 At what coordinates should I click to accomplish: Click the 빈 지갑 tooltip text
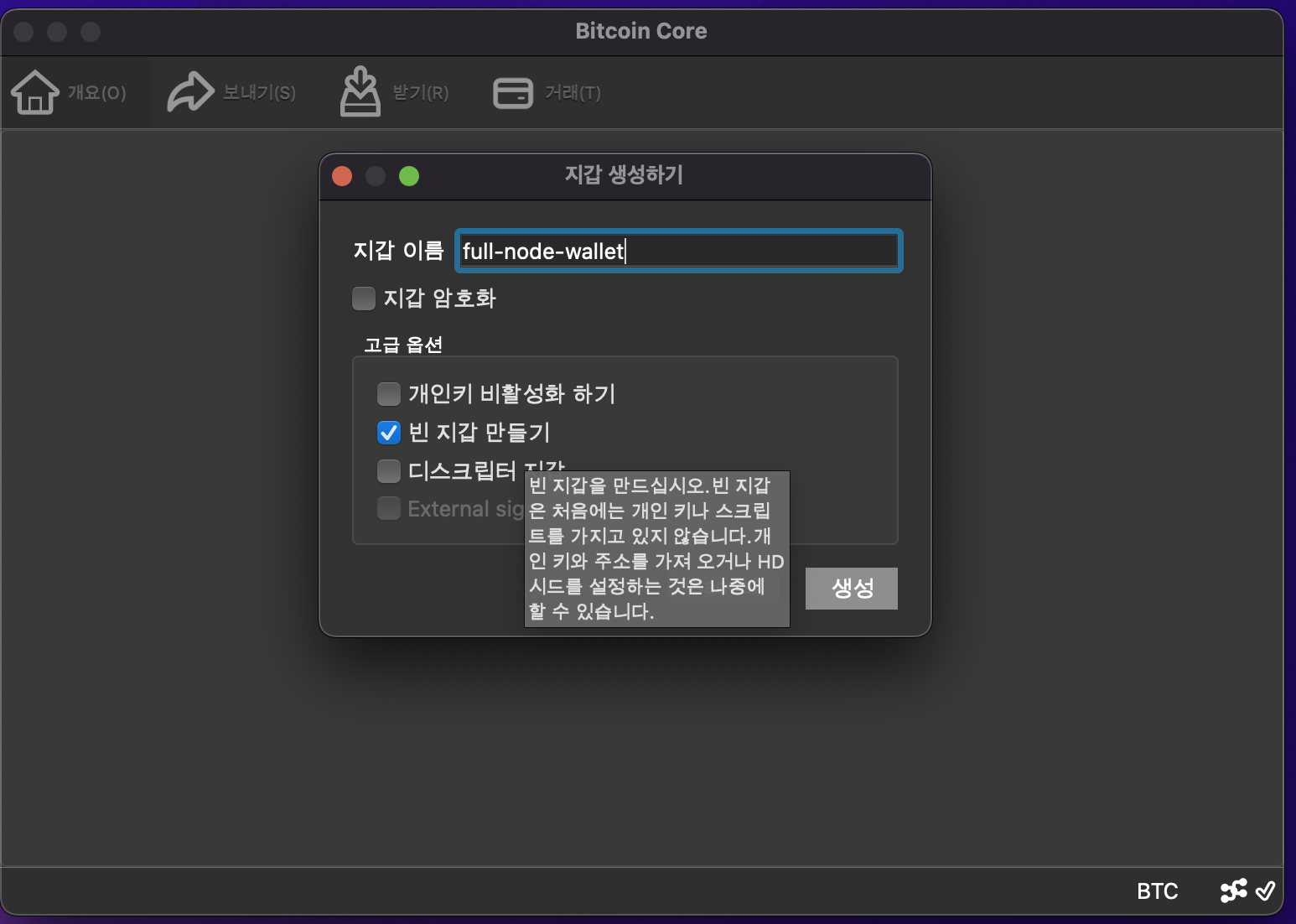[x=657, y=548]
